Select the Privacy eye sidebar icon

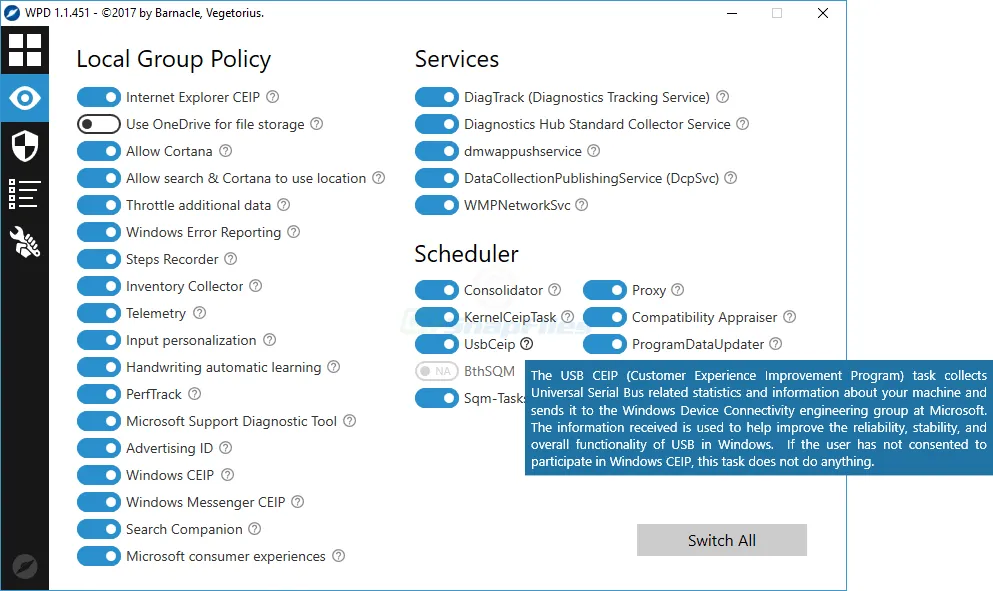pos(25,98)
